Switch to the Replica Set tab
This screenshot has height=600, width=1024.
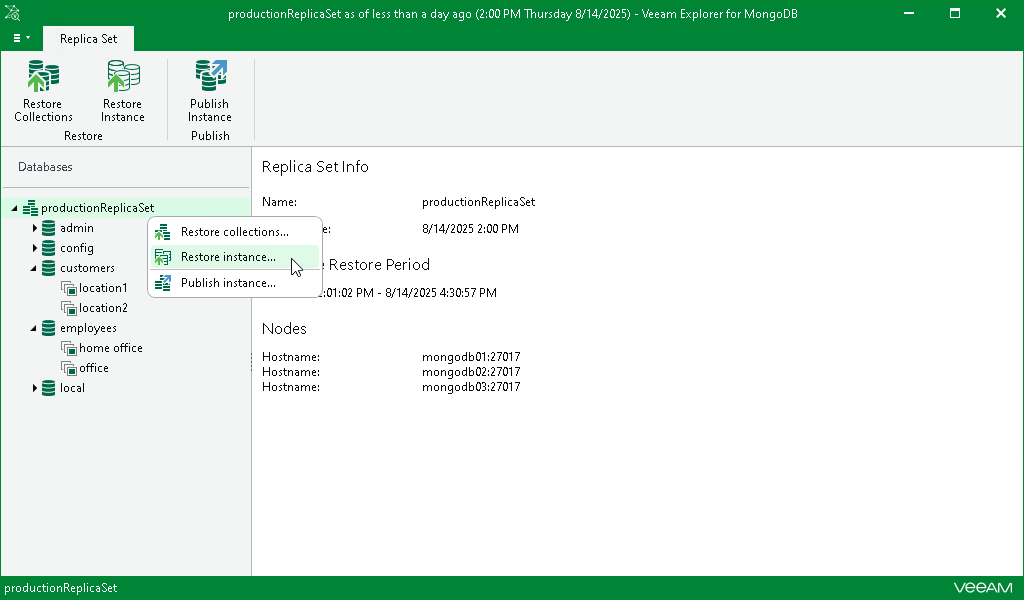88,39
